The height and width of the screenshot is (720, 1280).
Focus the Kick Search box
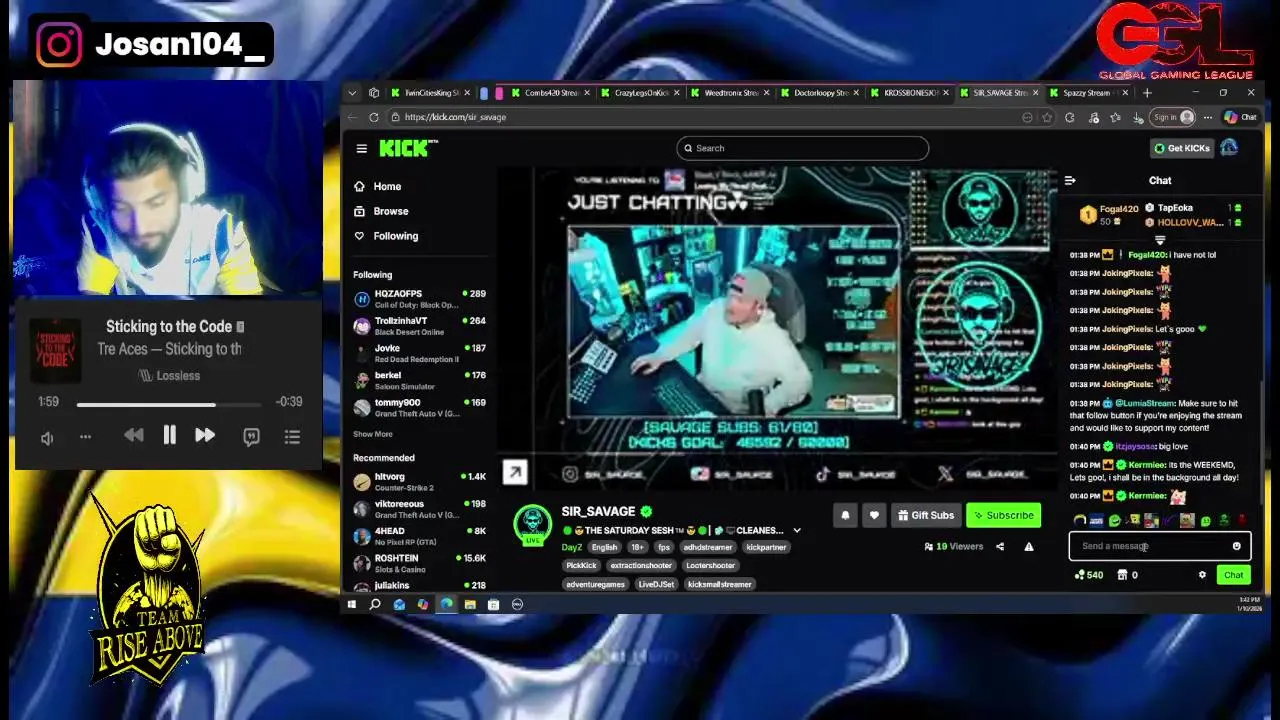pos(803,148)
